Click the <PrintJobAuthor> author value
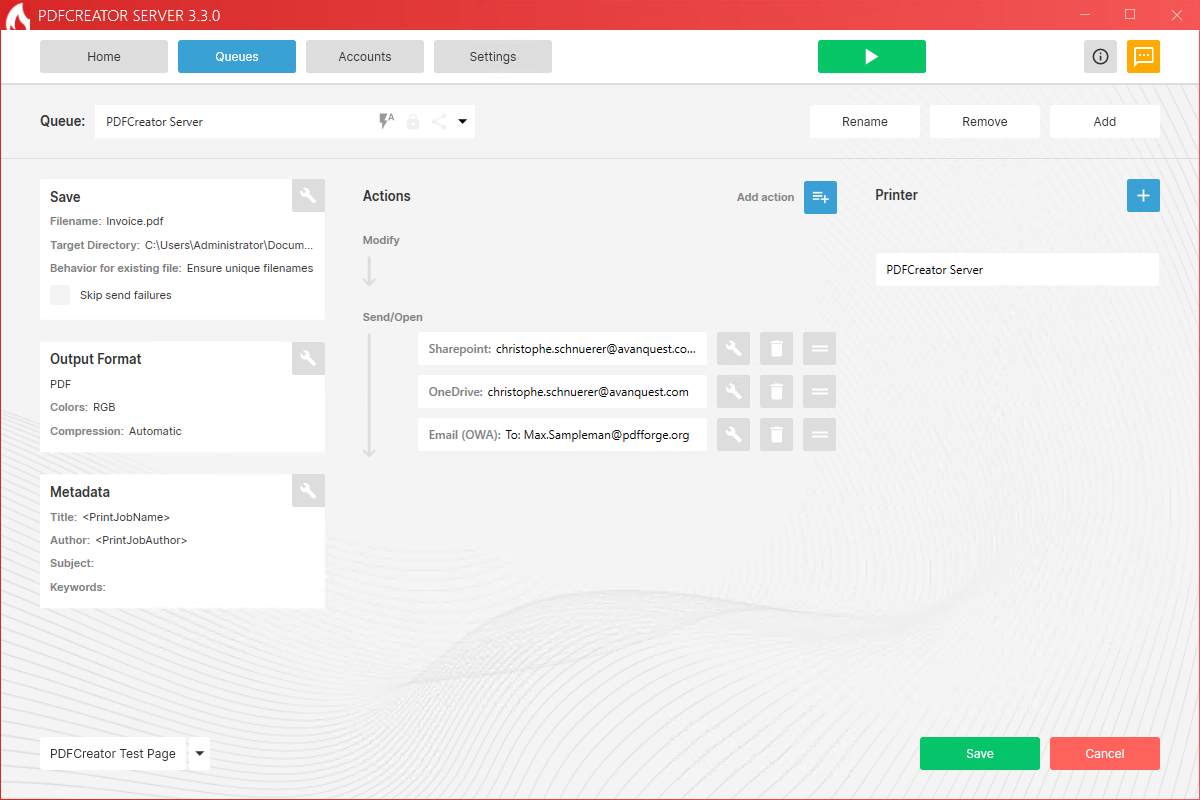The height and width of the screenshot is (800, 1200). click(x=141, y=540)
